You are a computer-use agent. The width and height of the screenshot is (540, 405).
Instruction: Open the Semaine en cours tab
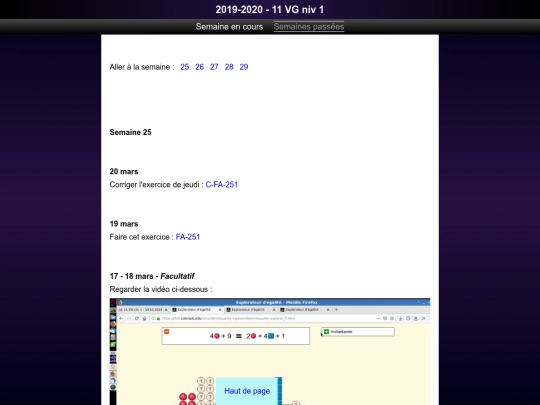(229, 27)
